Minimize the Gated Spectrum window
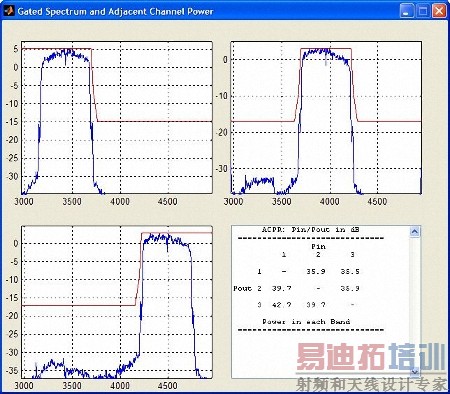The image size is (450, 394). pyautogui.click(x=407, y=11)
